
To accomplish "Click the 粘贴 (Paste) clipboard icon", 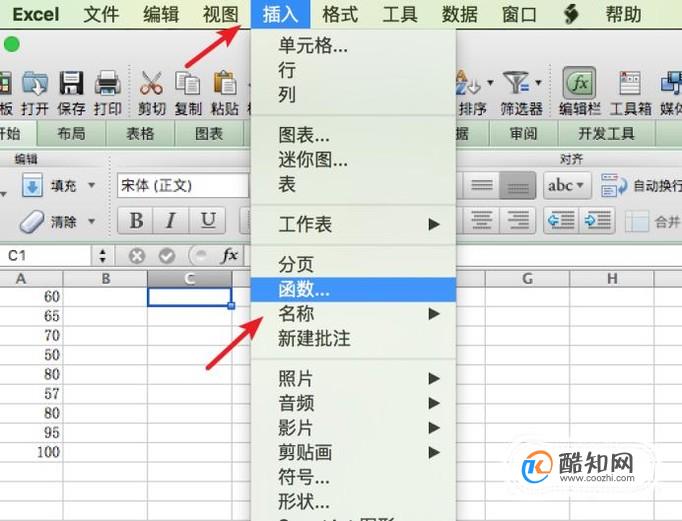I will point(224,83).
